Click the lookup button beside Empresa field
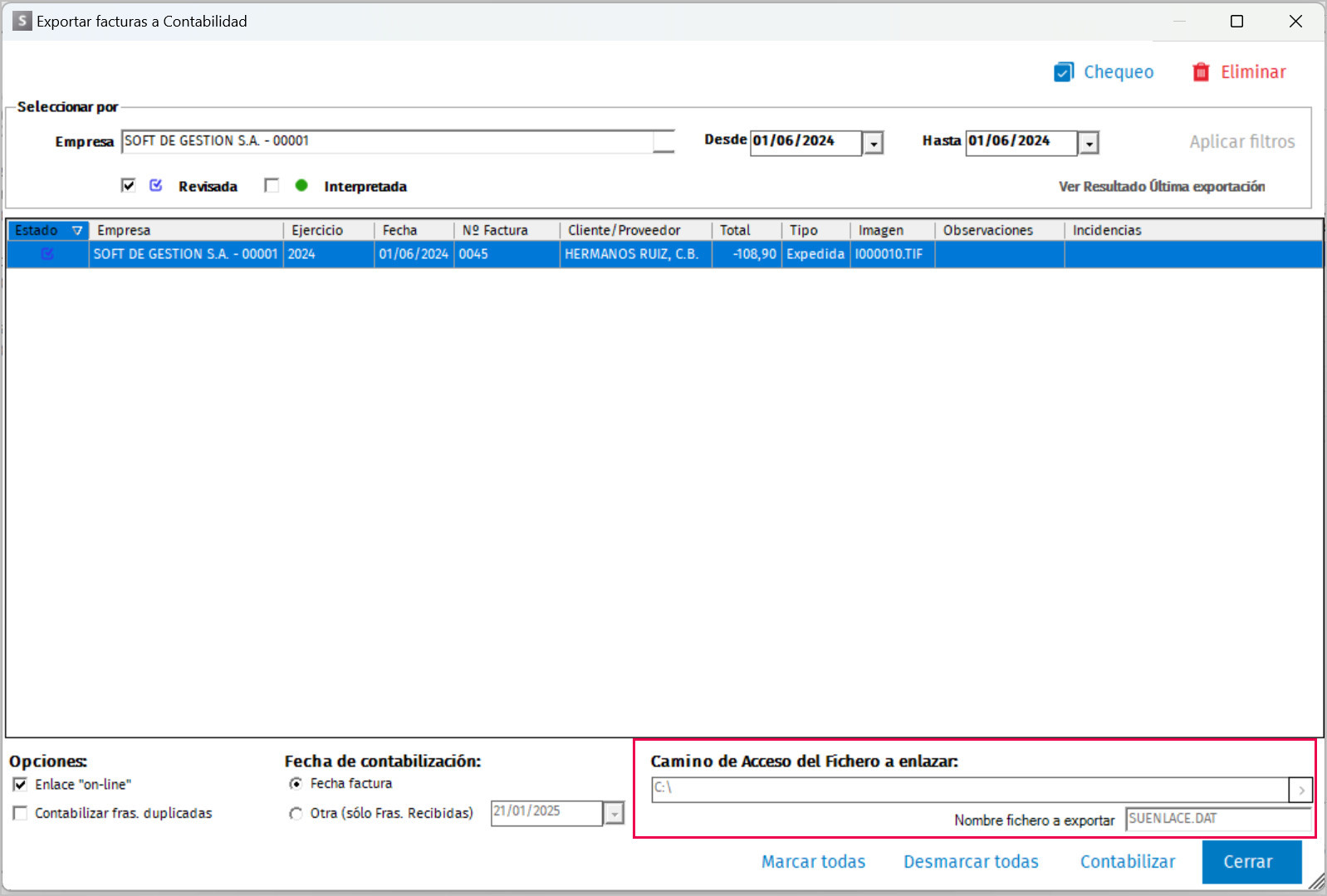 coord(663,142)
